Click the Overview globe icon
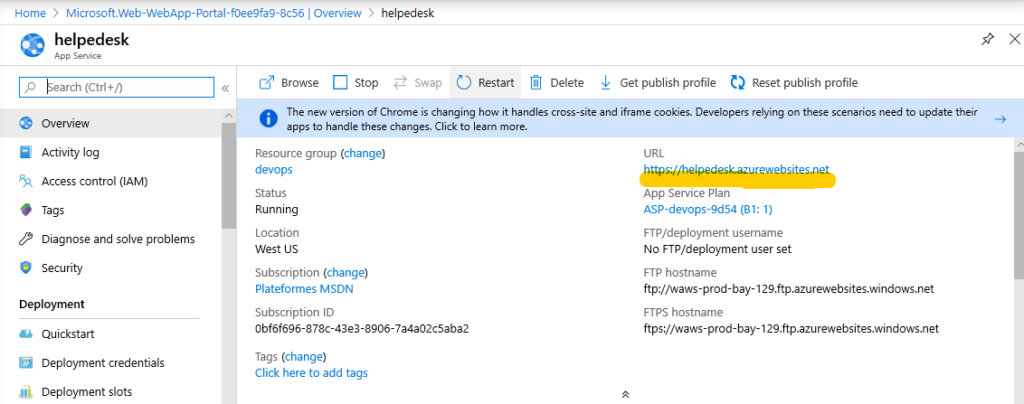This screenshot has width=1024, height=404. point(26,123)
